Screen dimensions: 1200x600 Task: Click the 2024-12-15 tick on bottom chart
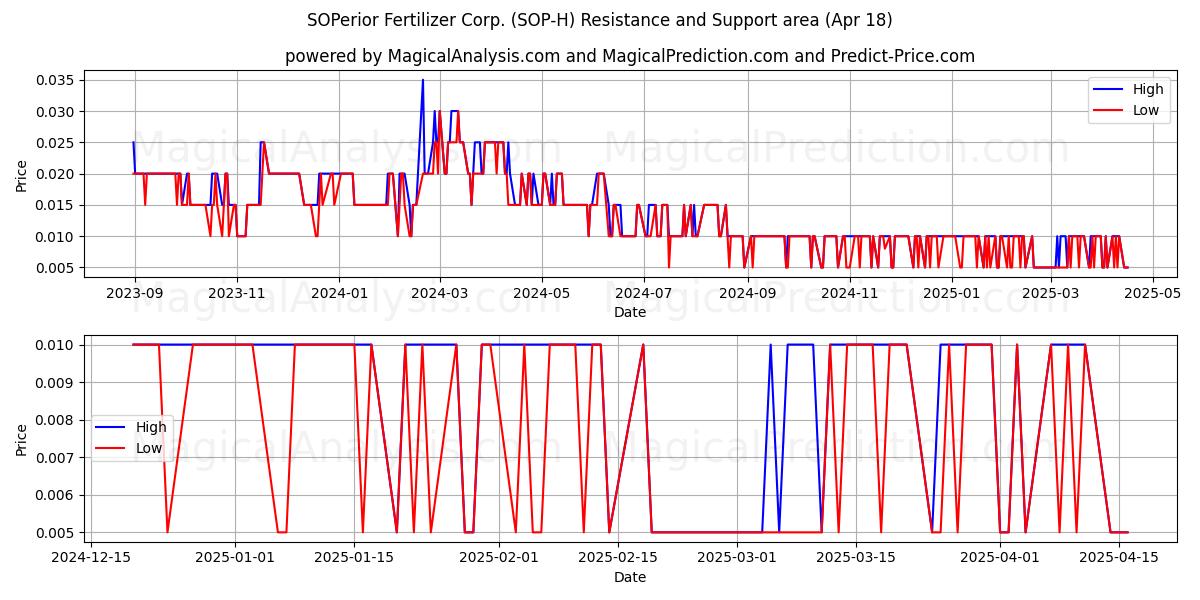coord(91,558)
